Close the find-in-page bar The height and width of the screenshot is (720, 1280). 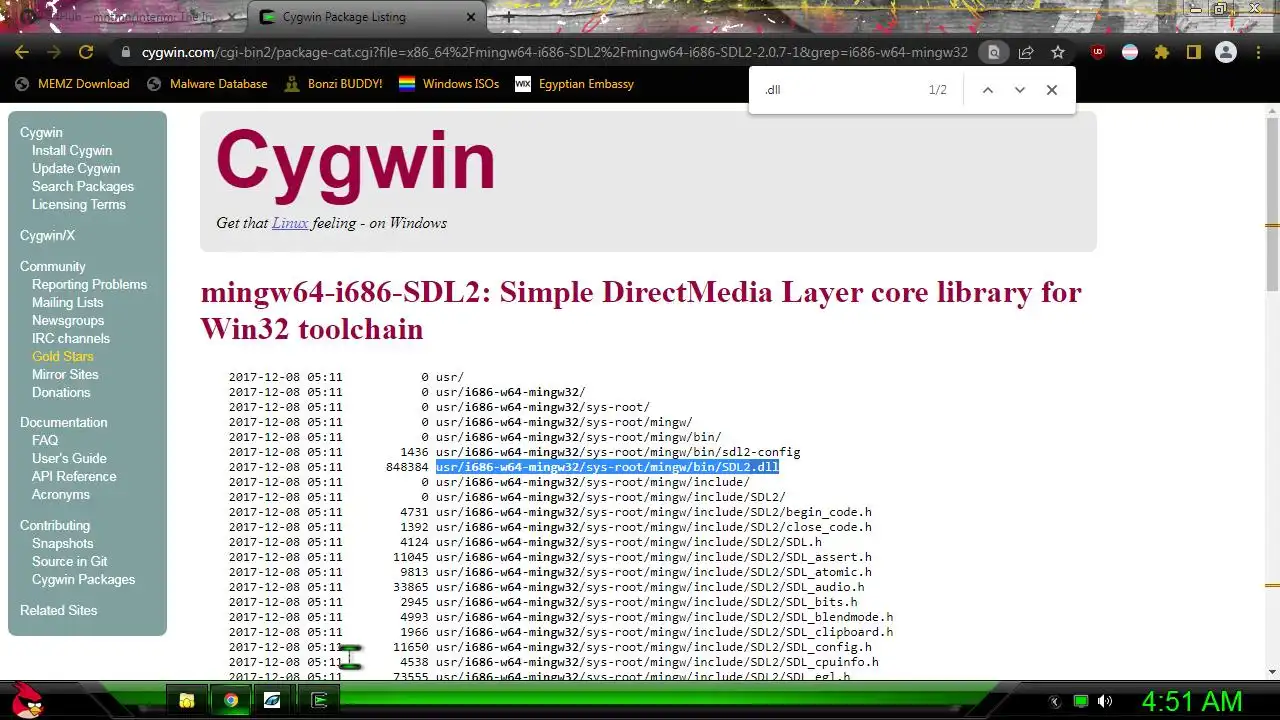(1051, 90)
